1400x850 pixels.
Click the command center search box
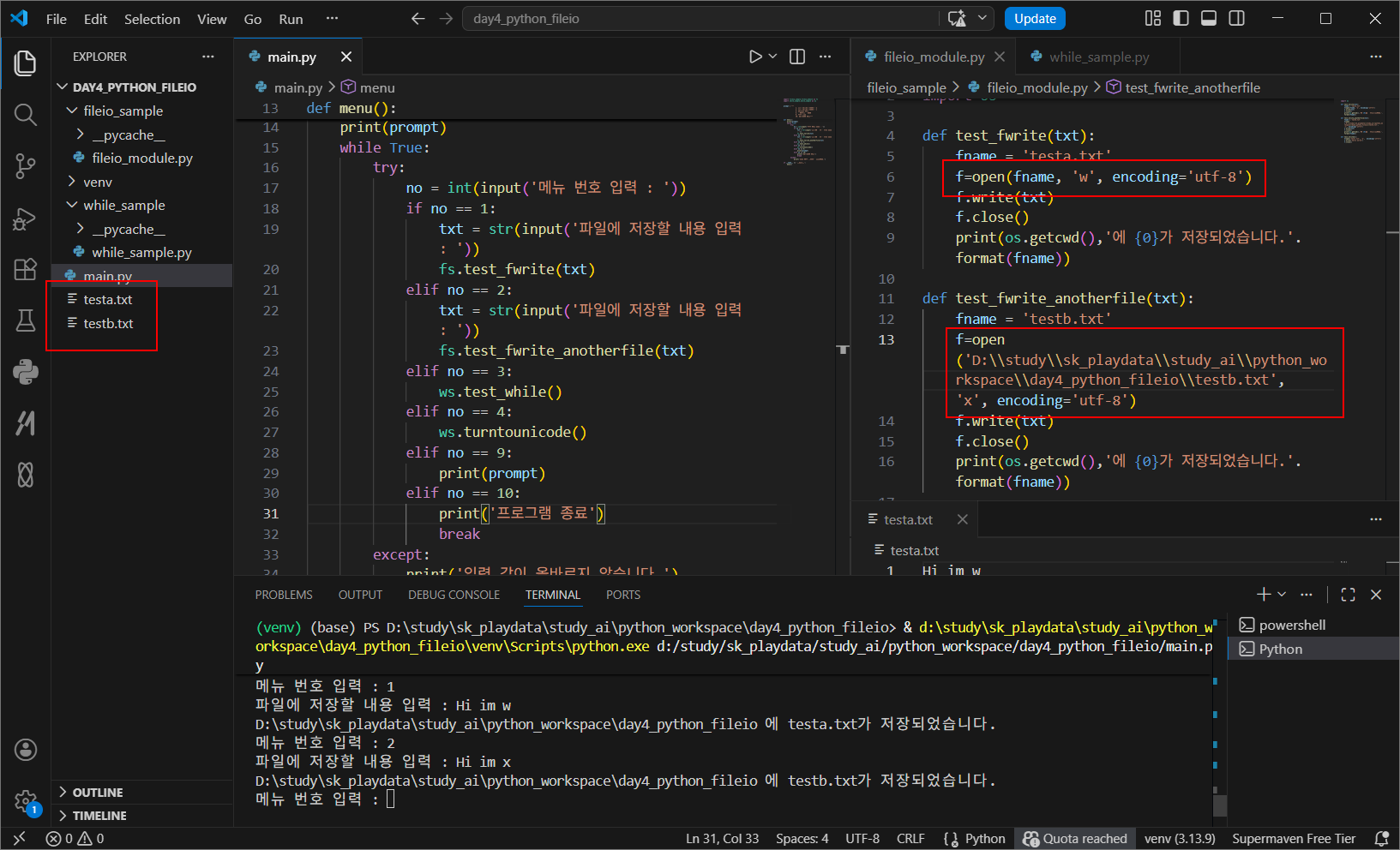[x=702, y=19]
